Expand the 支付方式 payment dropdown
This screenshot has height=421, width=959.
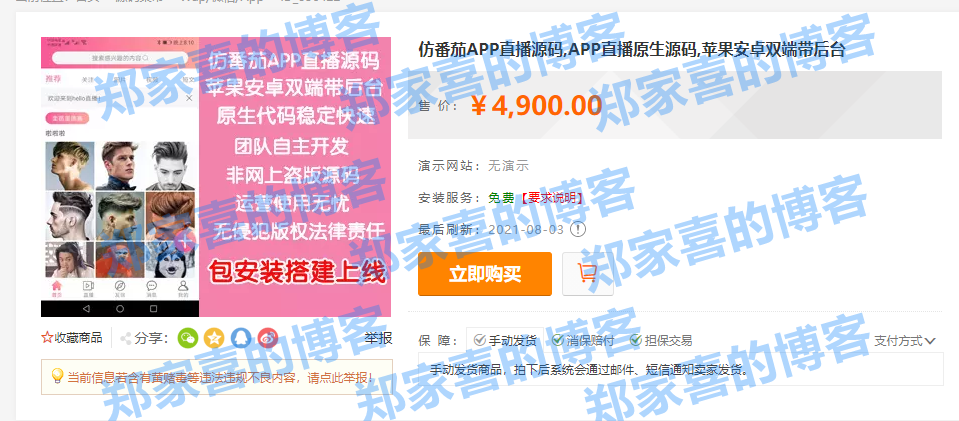click(x=905, y=341)
